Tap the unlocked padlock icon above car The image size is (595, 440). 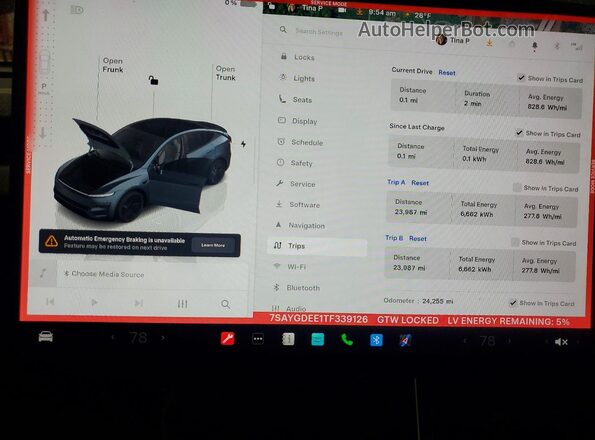point(153,80)
